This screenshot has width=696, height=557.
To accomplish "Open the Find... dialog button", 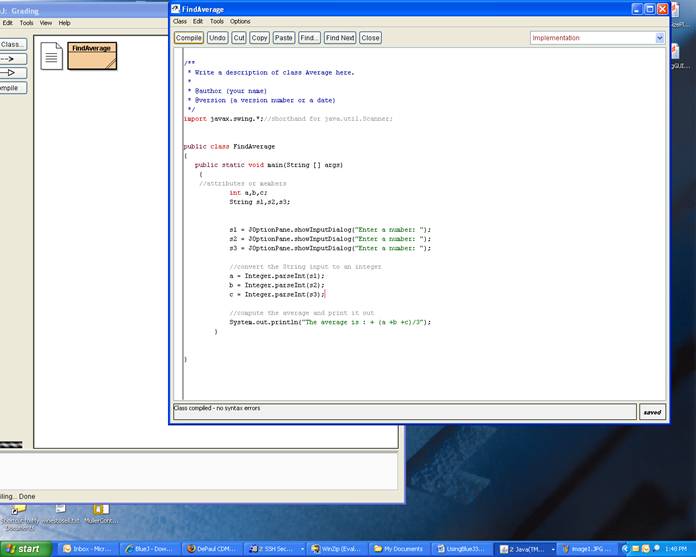I will [309, 38].
